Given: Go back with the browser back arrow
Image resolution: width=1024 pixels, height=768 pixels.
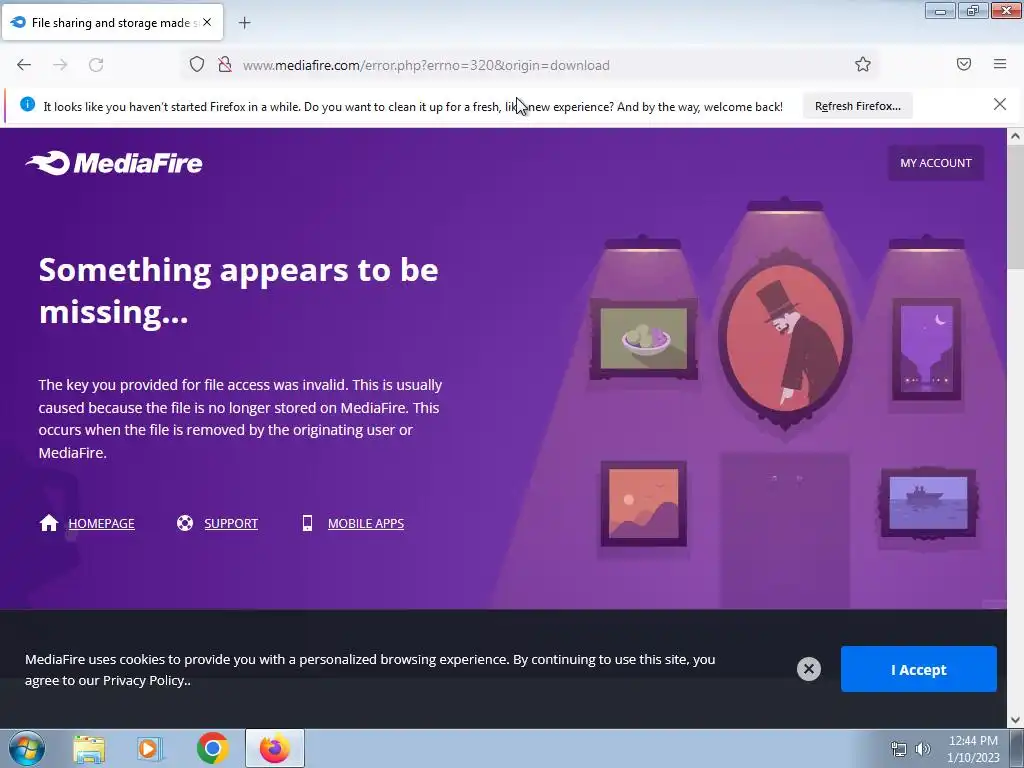Looking at the screenshot, I should point(24,65).
